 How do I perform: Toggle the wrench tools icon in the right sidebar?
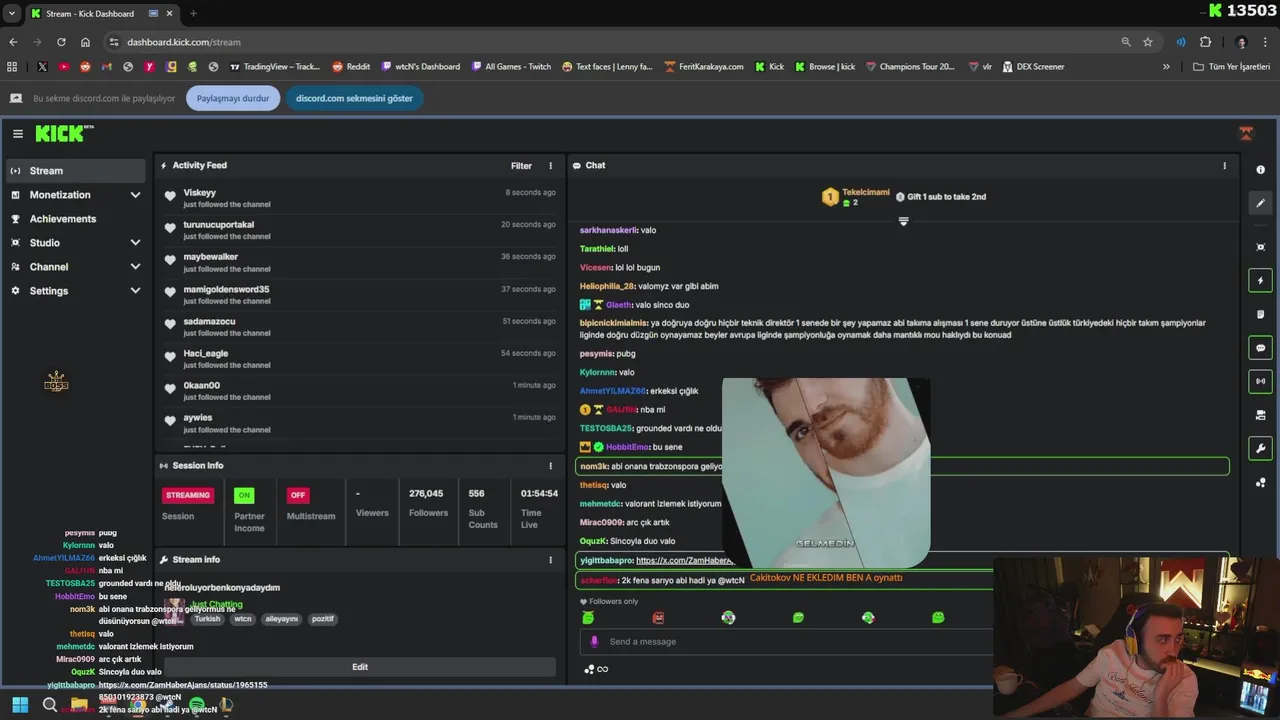(x=1260, y=448)
